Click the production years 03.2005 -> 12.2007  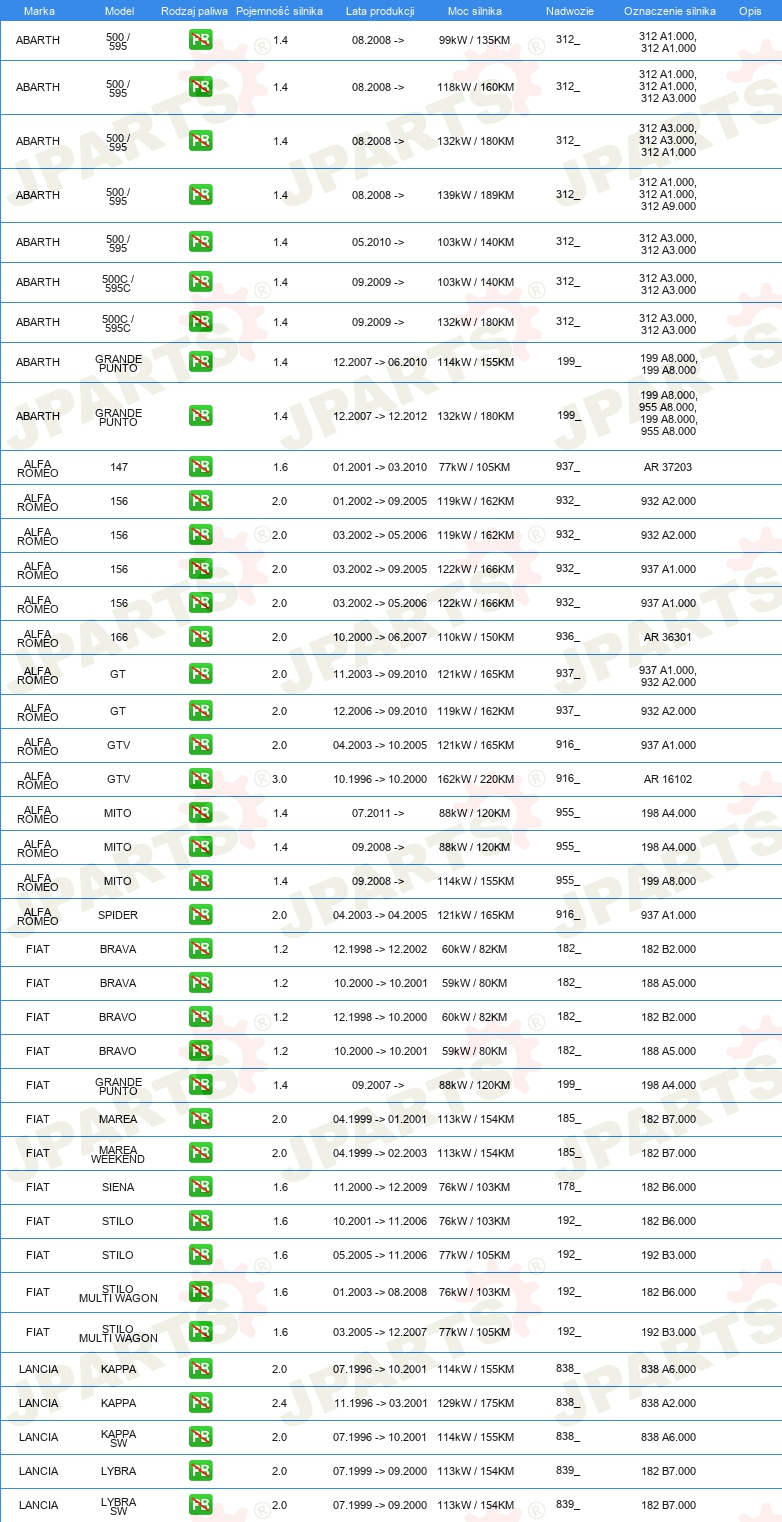[x=380, y=1332]
